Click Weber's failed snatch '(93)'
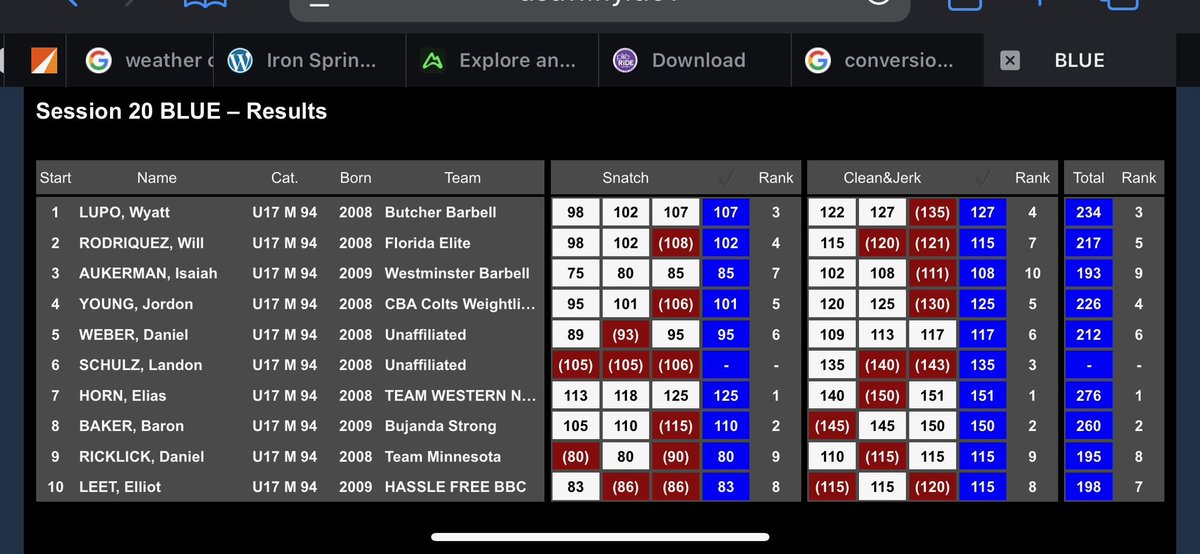Viewport: 1200px width, 554px height. (x=625, y=334)
